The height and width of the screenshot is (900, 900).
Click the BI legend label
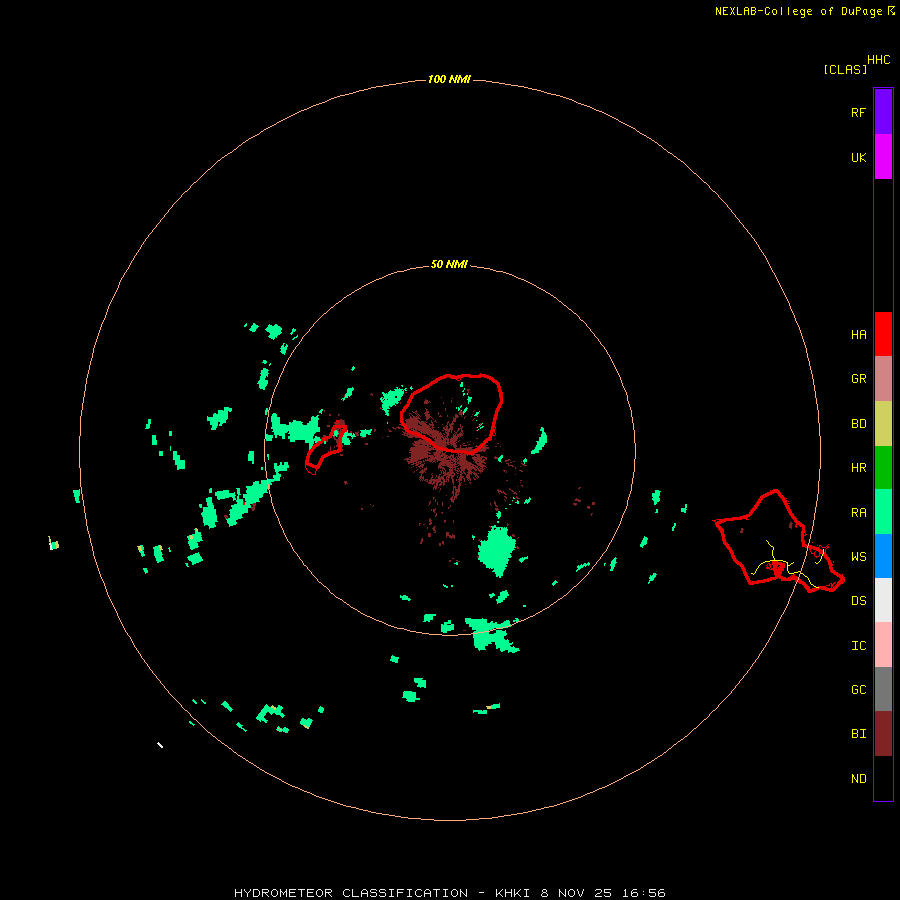pos(858,734)
